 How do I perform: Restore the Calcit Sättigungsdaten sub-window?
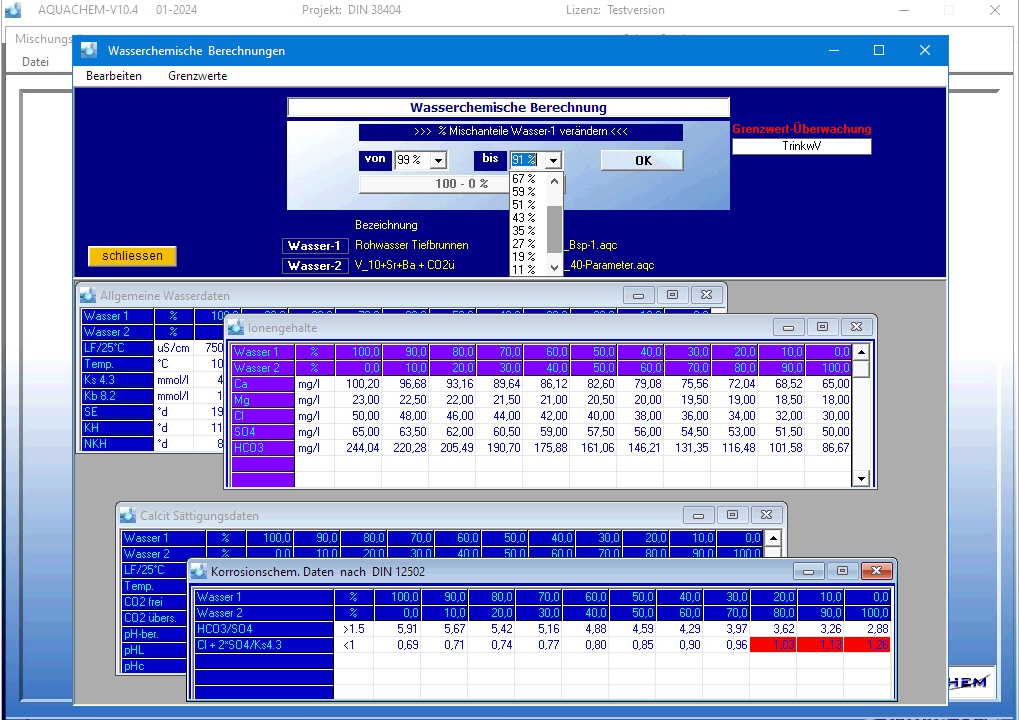tap(732, 515)
